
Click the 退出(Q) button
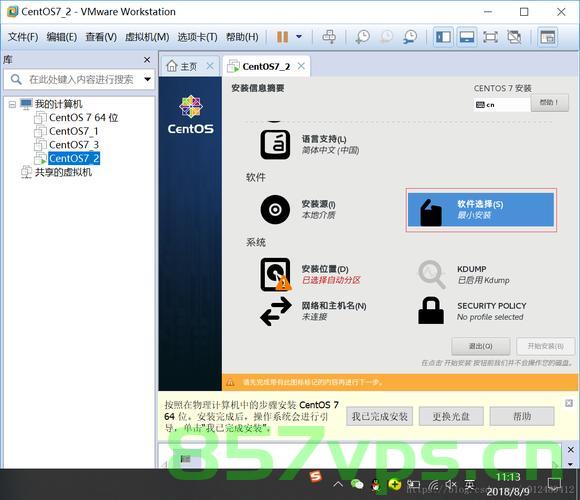point(481,346)
